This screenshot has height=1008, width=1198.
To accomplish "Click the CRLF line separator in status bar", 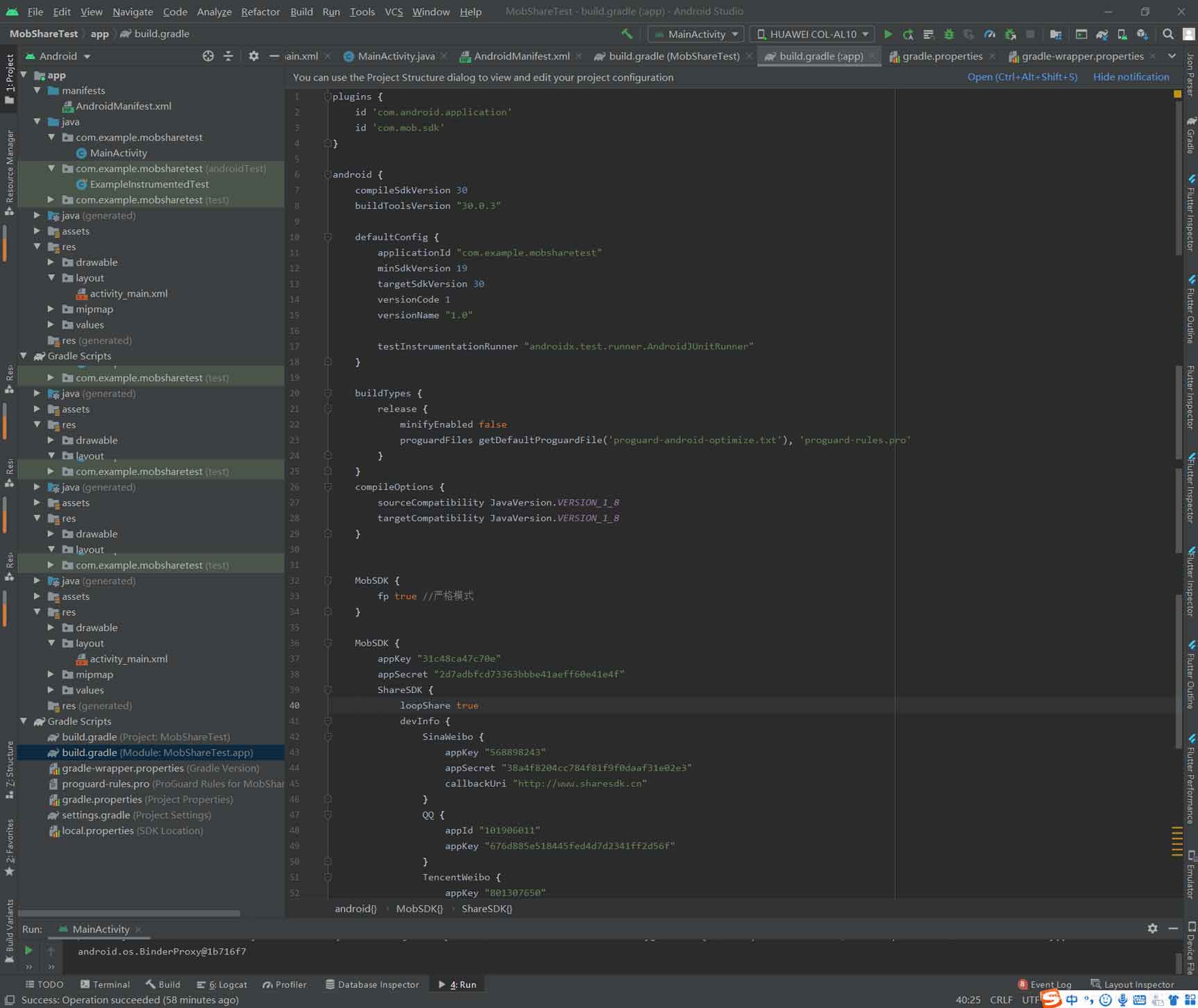I will [1001, 1000].
